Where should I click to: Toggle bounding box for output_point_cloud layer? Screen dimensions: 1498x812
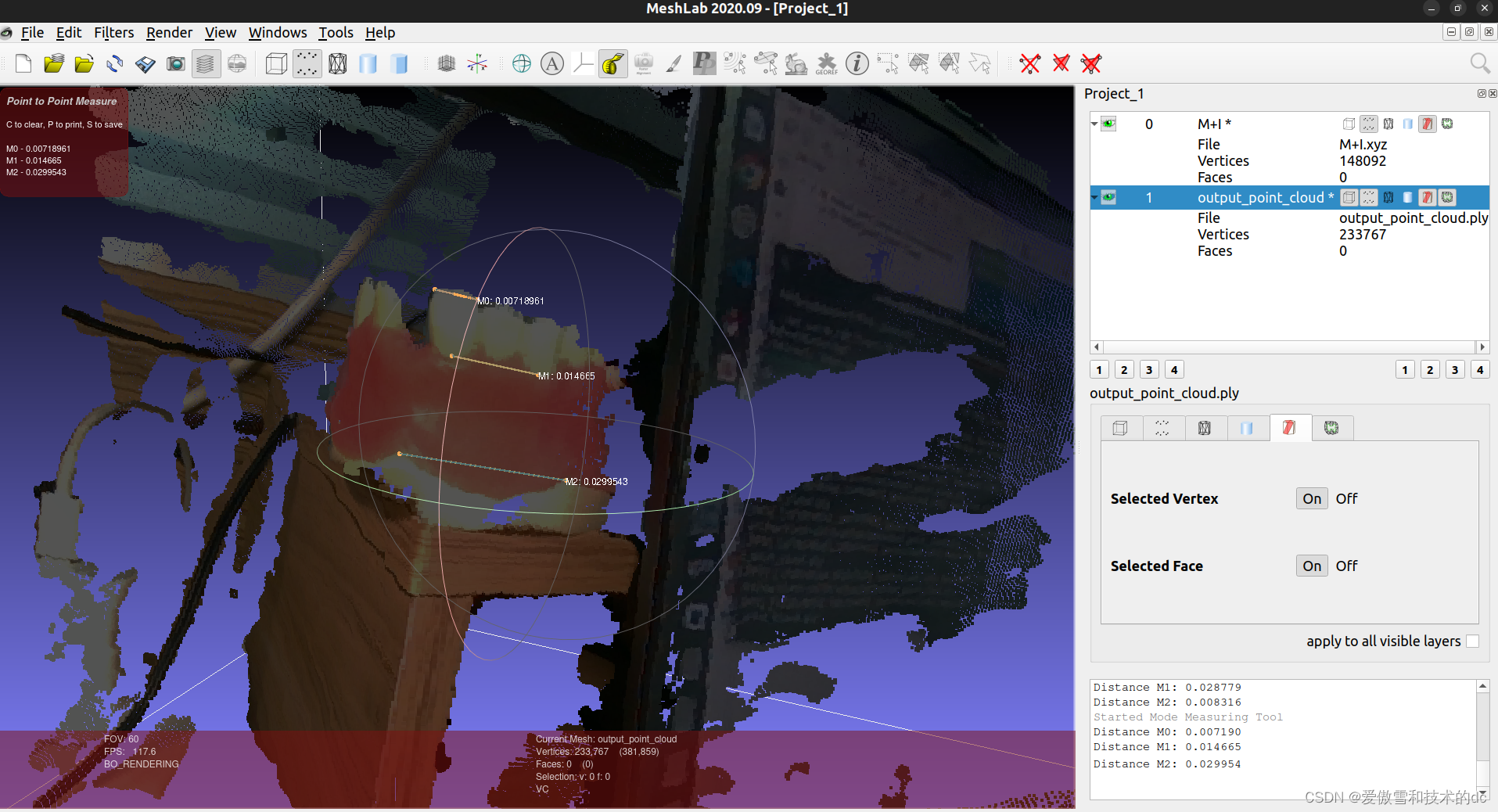click(1349, 197)
